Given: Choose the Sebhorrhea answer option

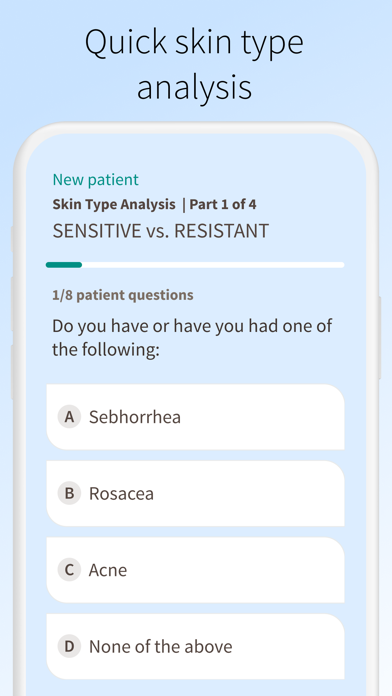Looking at the screenshot, I should click(x=195, y=417).
